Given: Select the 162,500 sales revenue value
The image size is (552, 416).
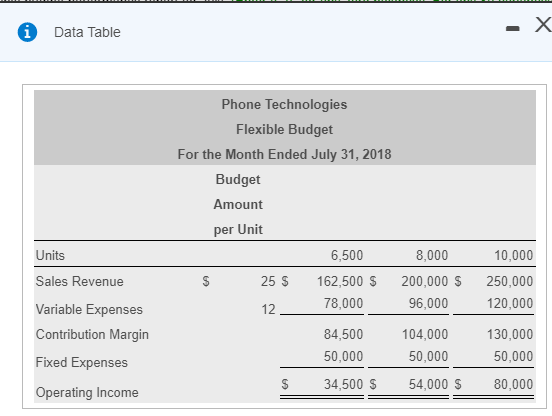Looking at the screenshot, I should 340,281.
